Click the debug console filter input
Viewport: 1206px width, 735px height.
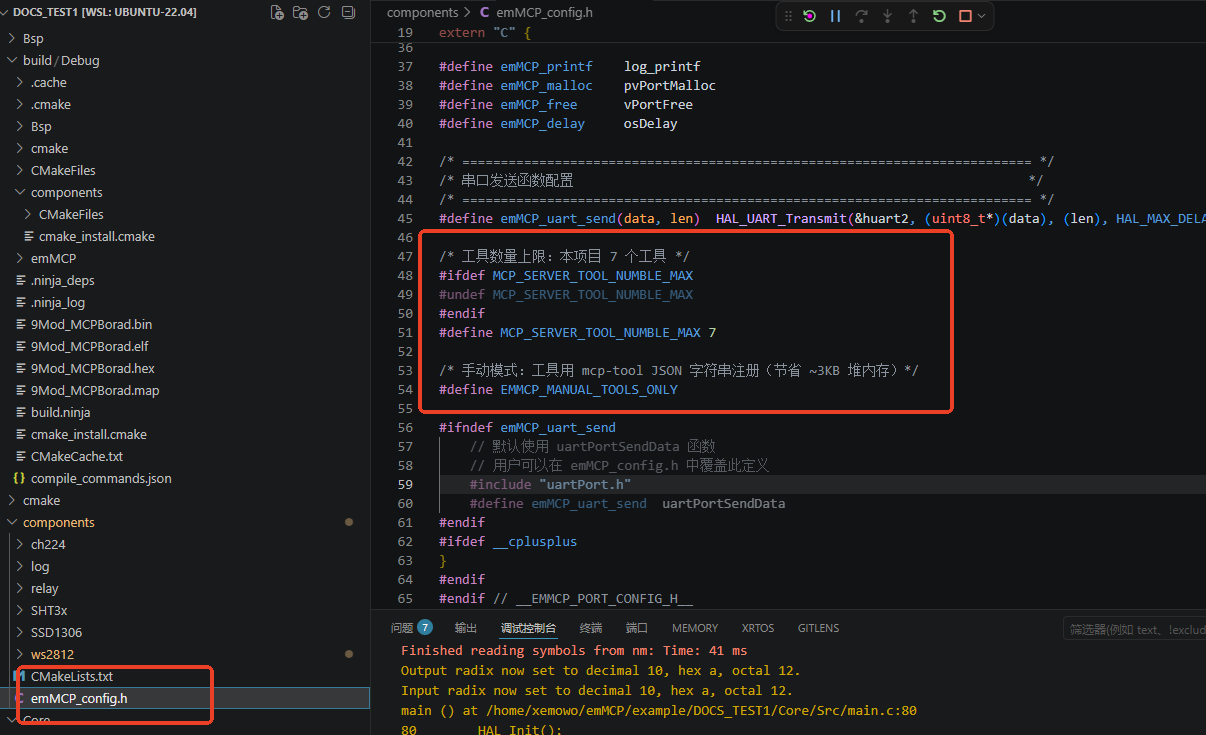click(1134, 629)
